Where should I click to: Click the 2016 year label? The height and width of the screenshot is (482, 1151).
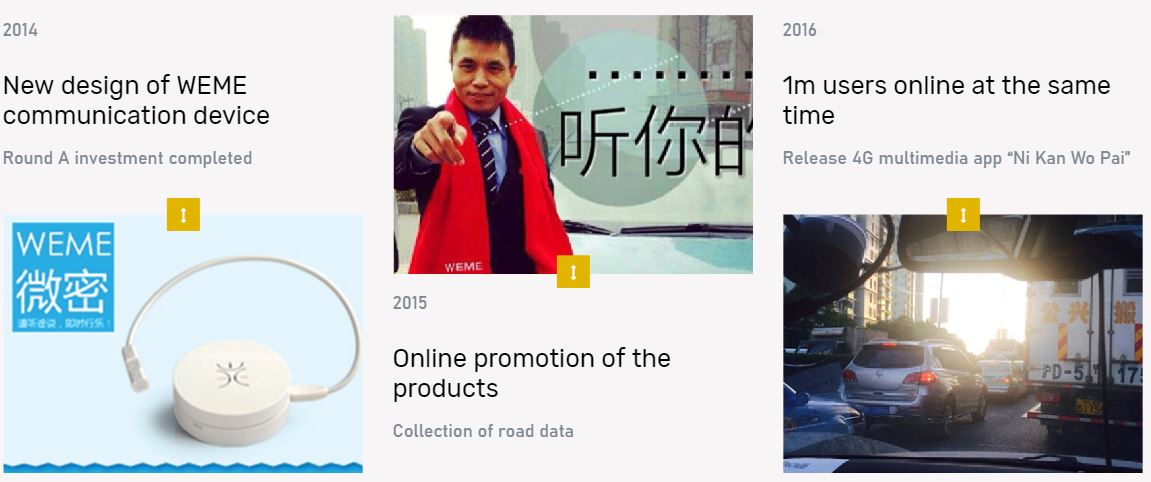pos(799,30)
